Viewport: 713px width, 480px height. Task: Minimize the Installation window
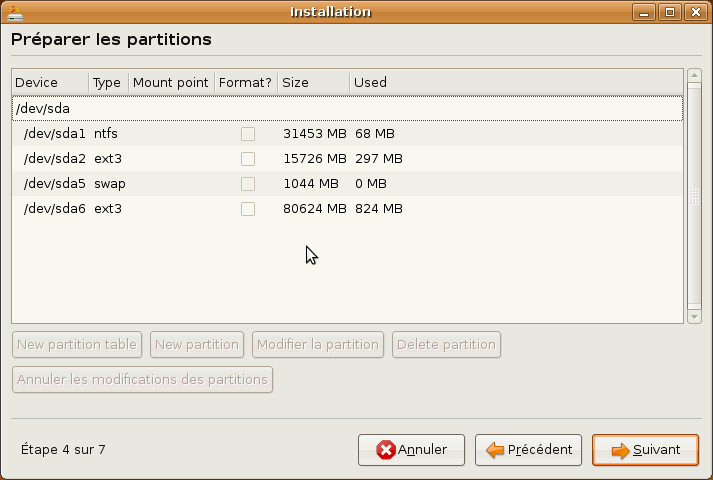point(644,12)
